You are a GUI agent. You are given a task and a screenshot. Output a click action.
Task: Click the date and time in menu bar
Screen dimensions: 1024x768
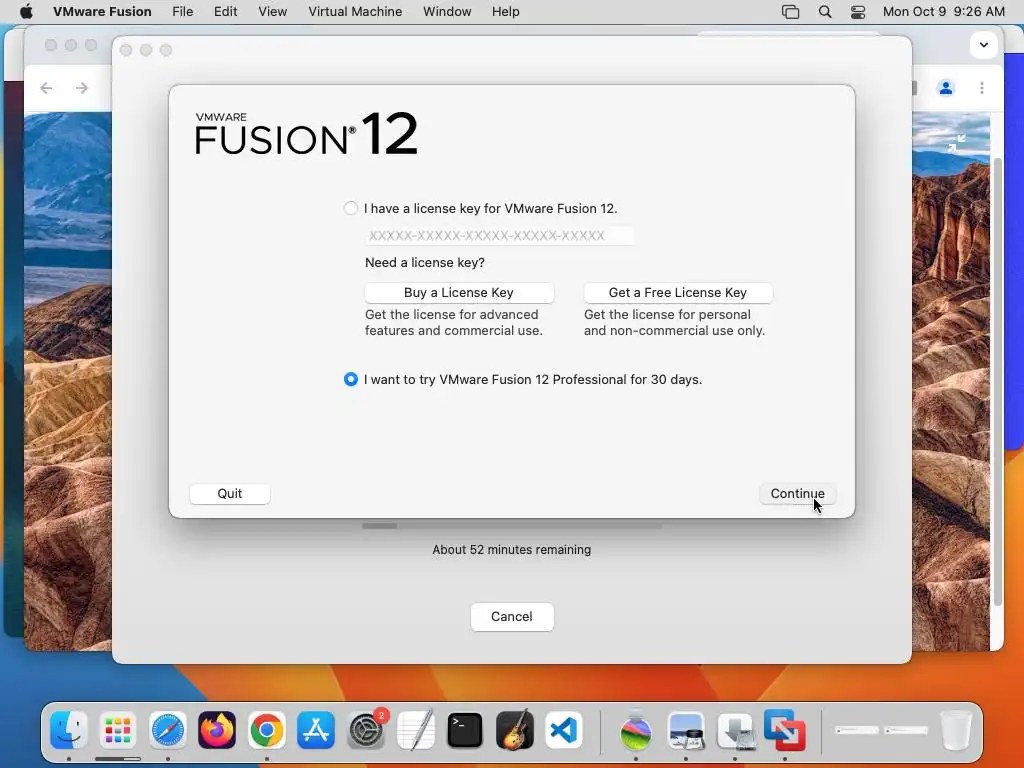tap(944, 11)
